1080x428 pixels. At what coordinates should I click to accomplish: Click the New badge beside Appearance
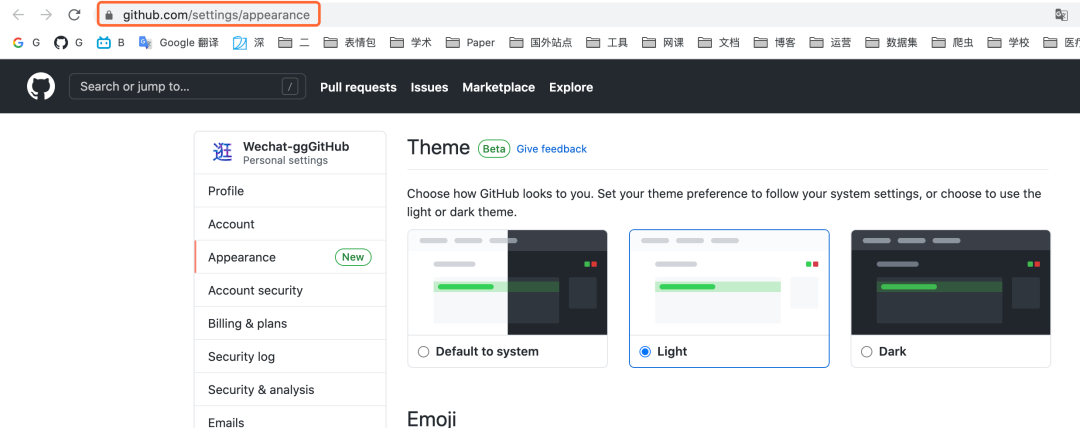(353, 257)
